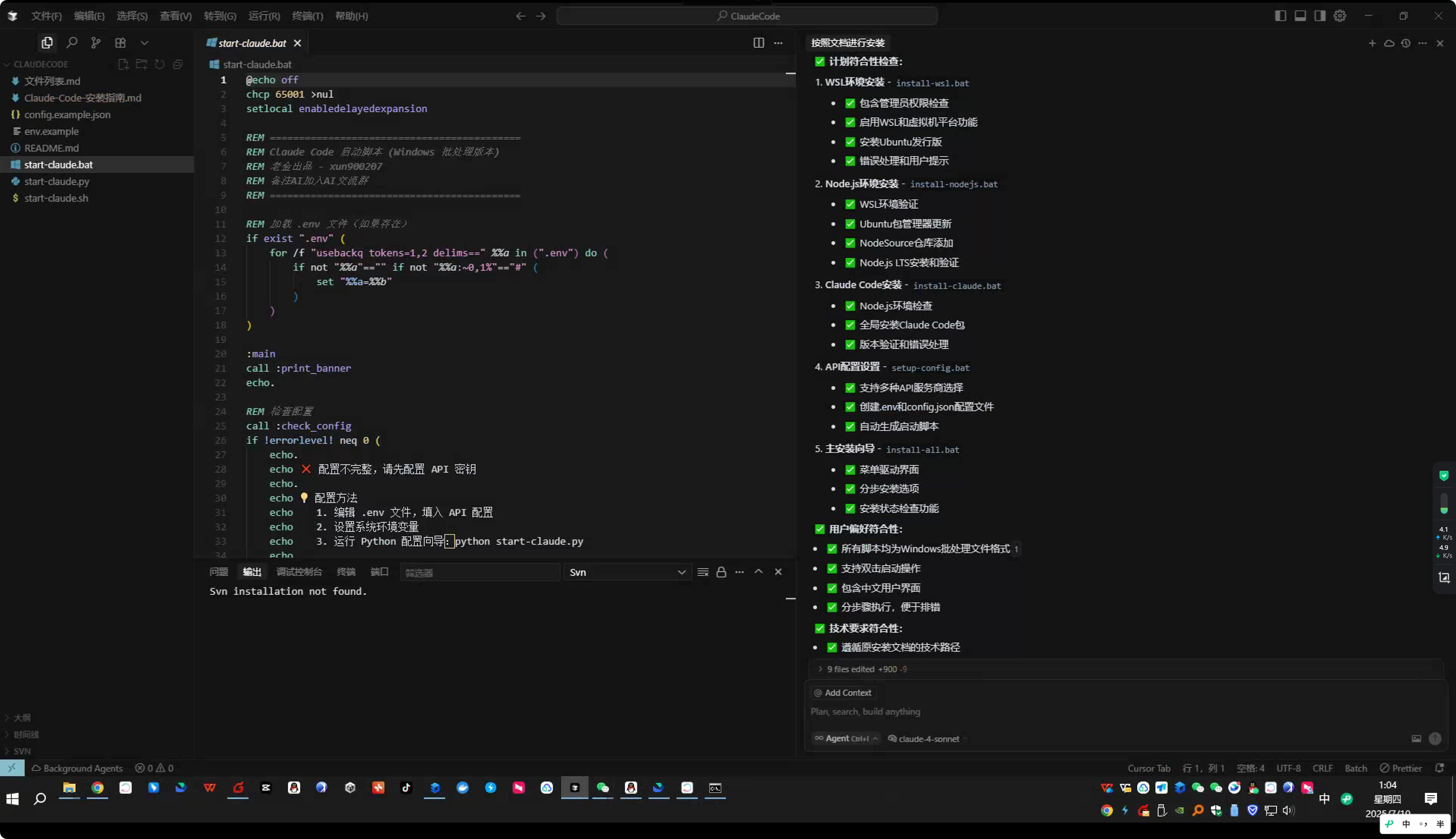Viewport: 1456px width, 839px height.
Task: Open the Source Control view icon
Action: 96,43
